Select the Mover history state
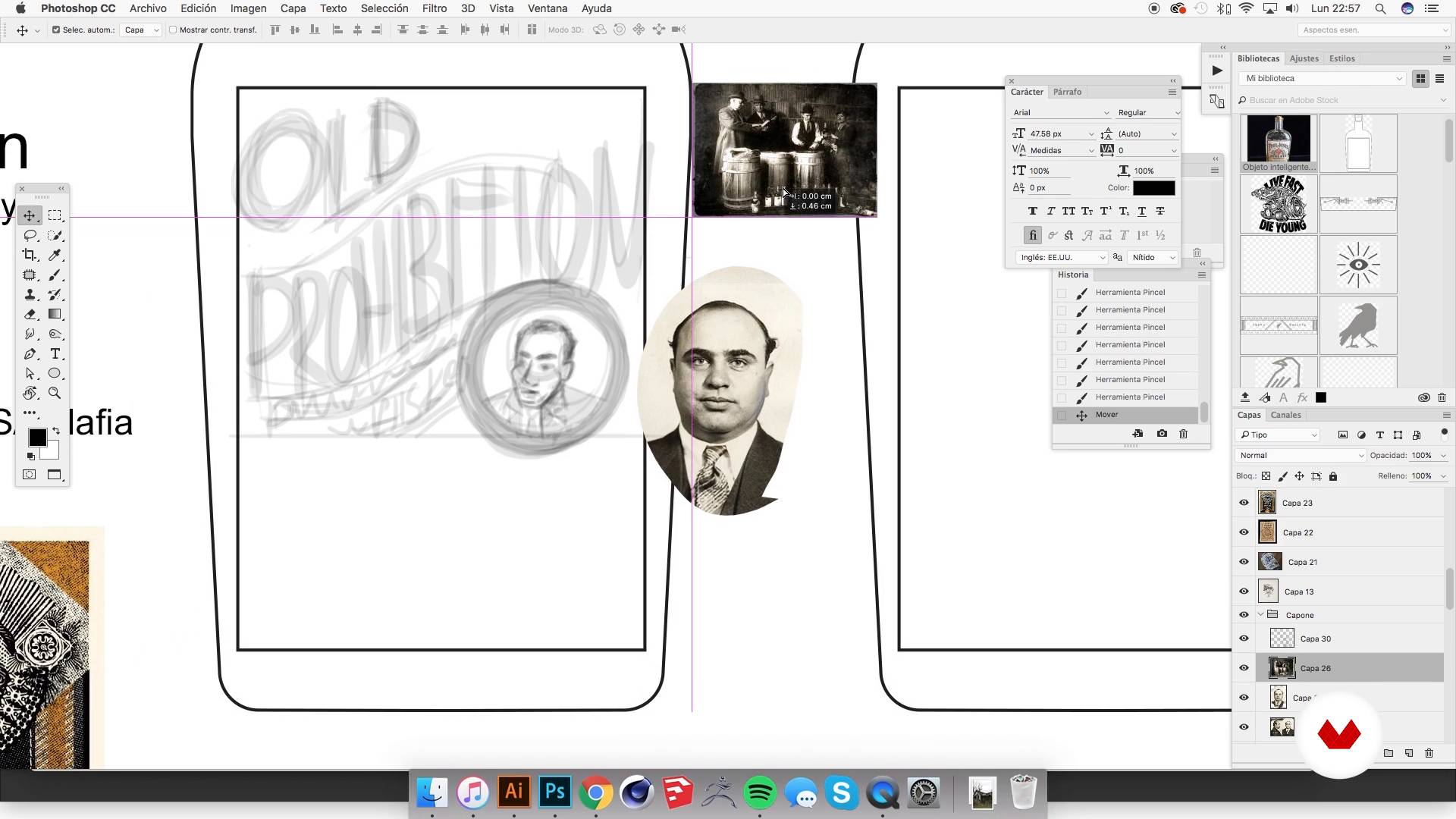 (1126, 415)
